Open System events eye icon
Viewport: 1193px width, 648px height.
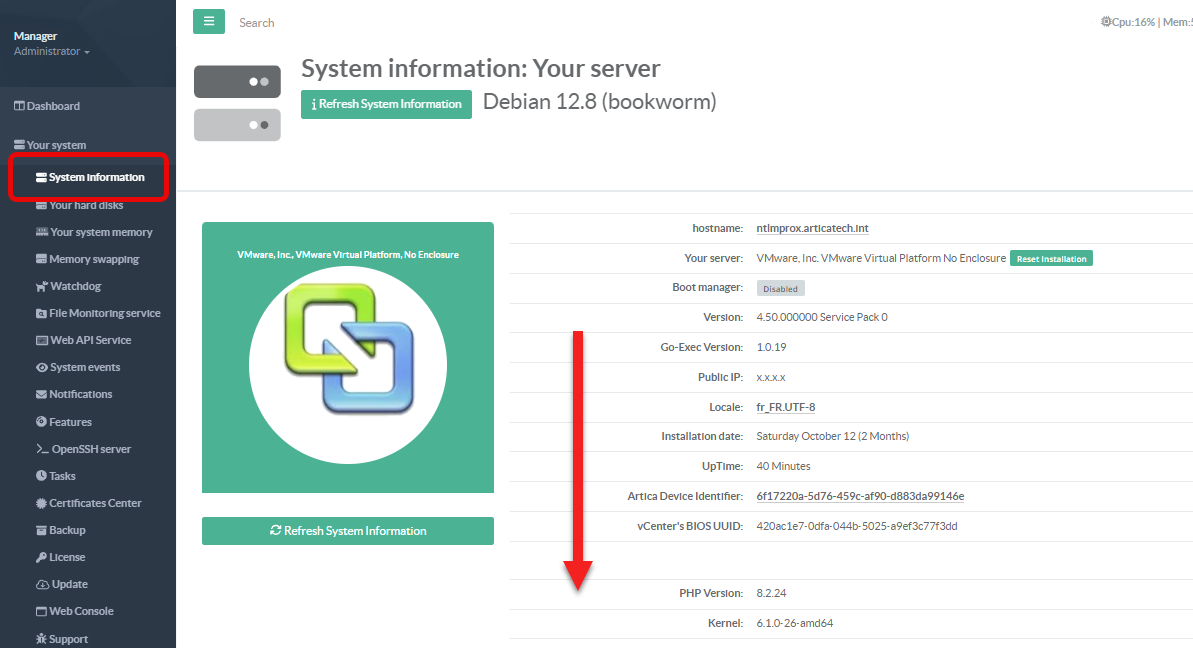(42, 367)
